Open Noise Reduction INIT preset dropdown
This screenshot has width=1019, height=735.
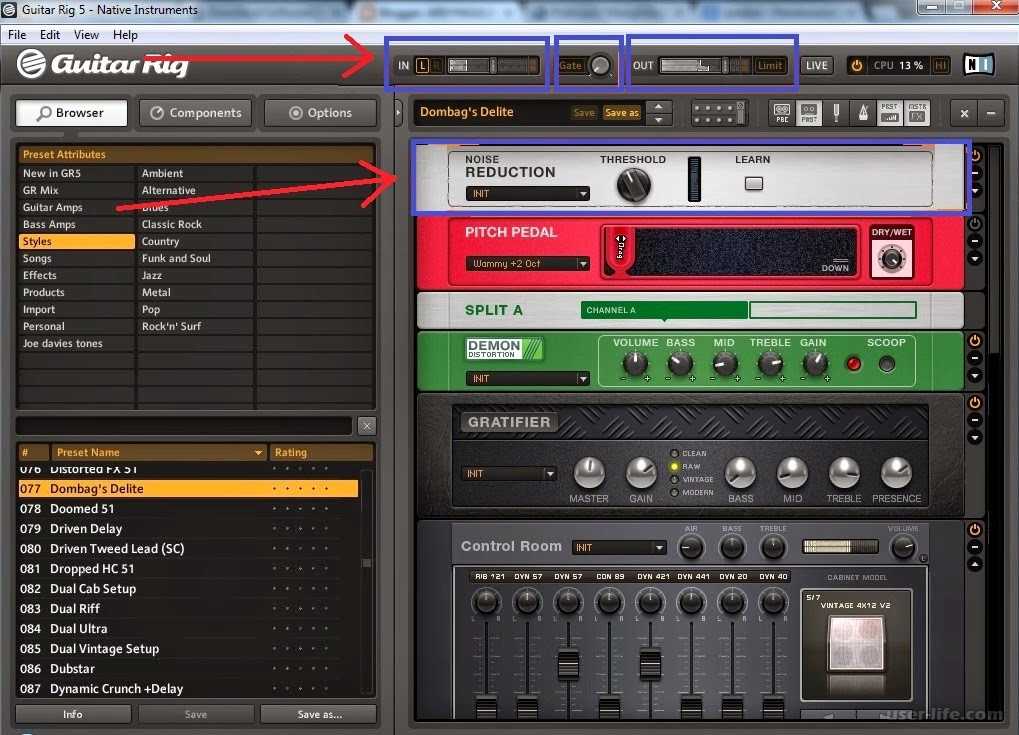pos(527,194)
